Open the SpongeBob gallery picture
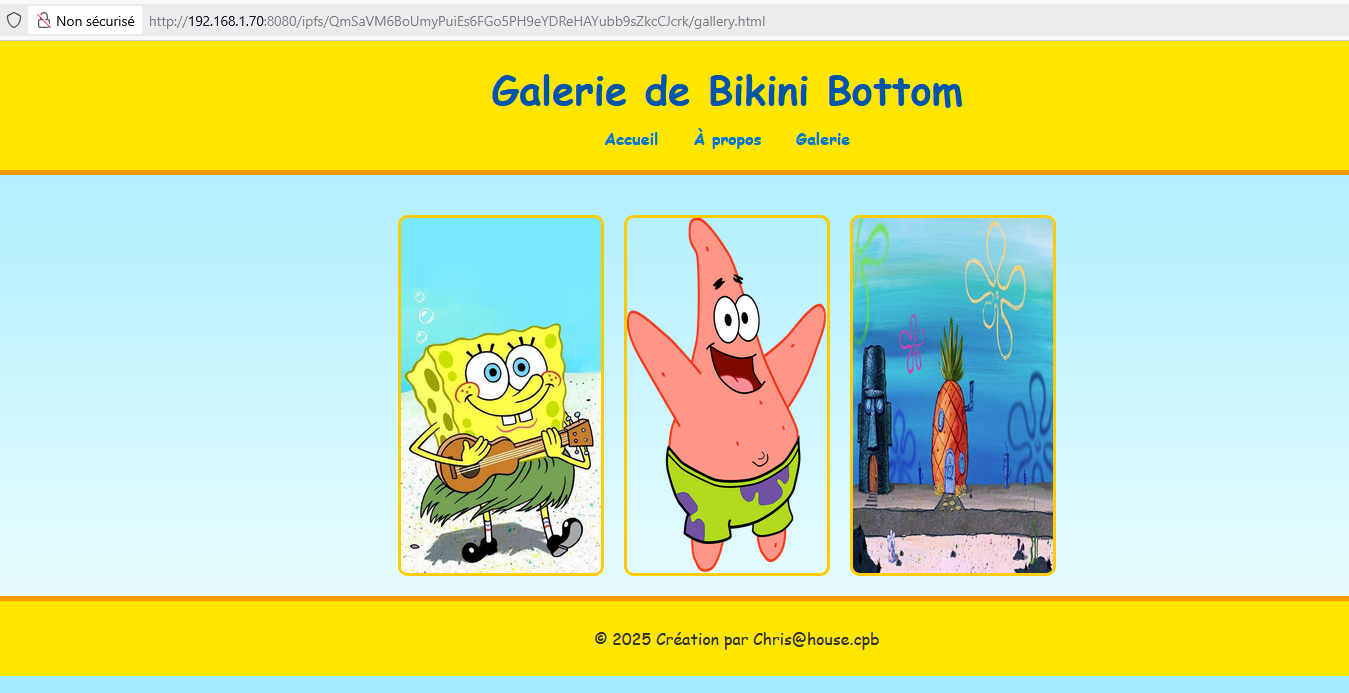The width and height of the screenshot is (1349, 693). point(501,395)
